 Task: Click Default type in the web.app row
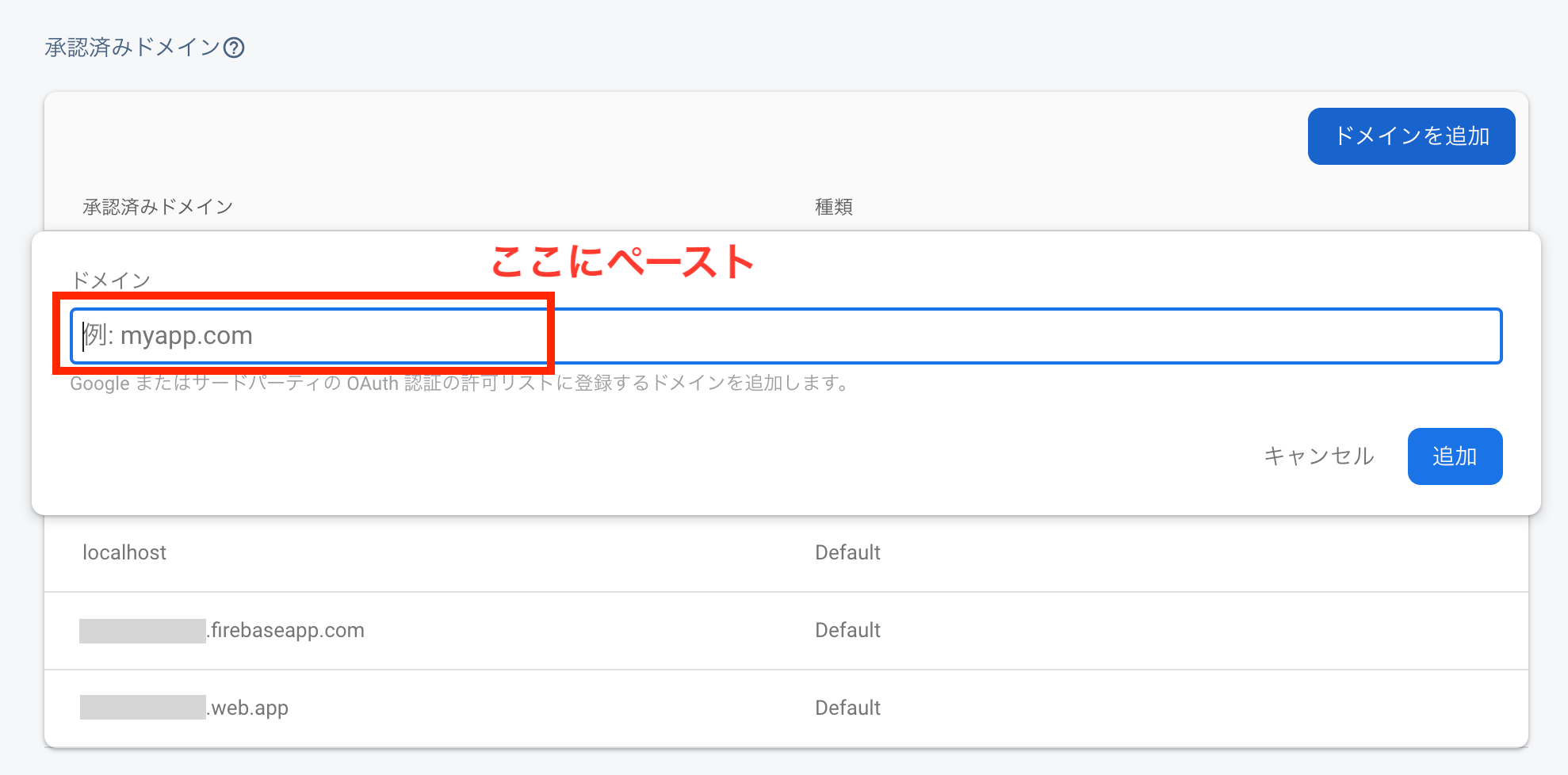(847, 708)
